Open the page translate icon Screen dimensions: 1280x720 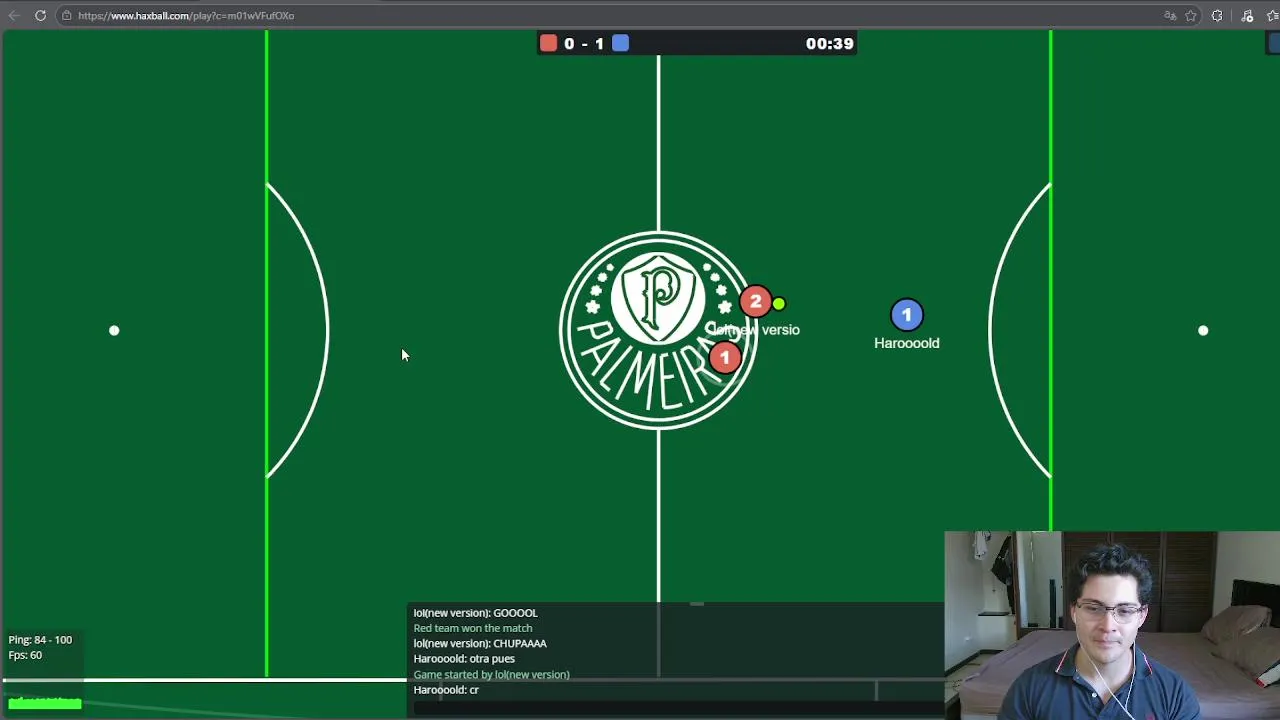[x=1170, y=16]
